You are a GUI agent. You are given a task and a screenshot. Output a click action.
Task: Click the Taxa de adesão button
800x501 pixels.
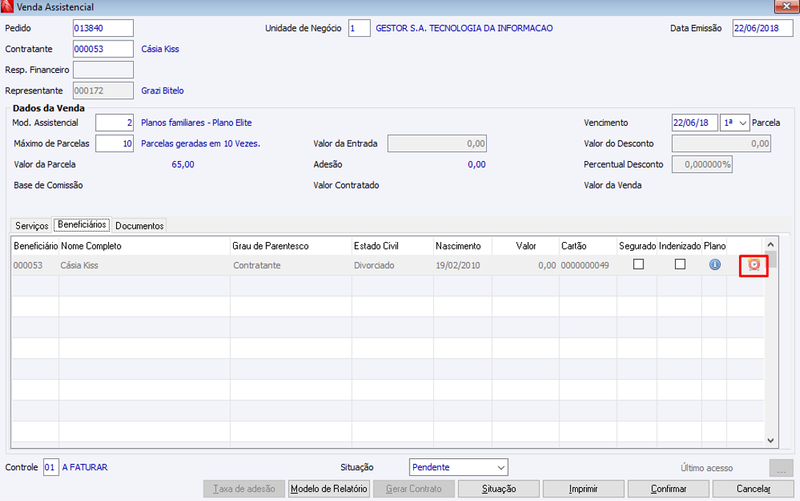(x=244, y=489)
